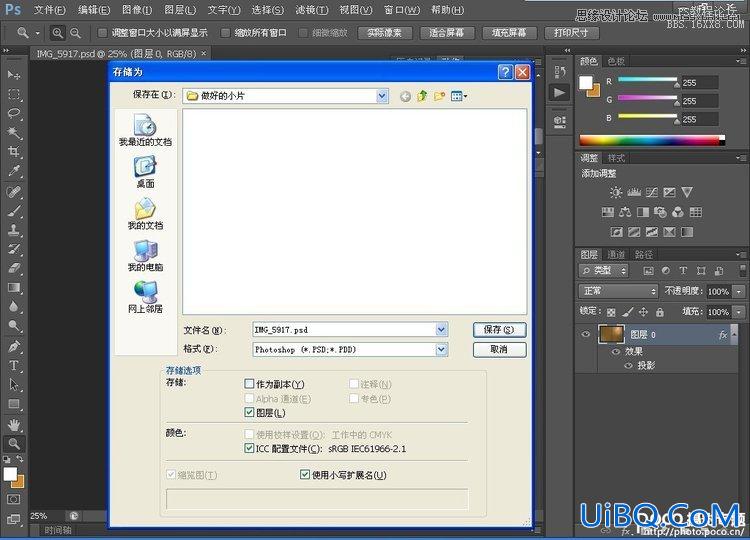Select the Dodge tool

[14, 326]
